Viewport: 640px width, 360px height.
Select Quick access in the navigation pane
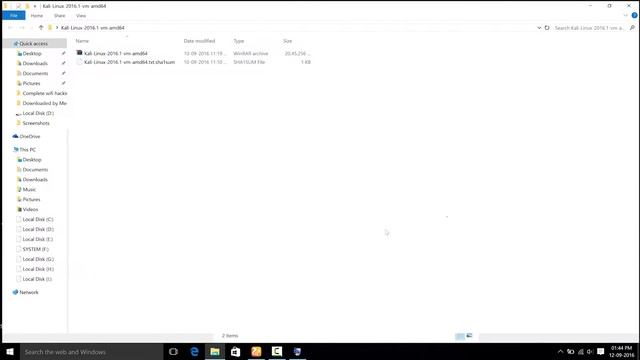(33, 44)
